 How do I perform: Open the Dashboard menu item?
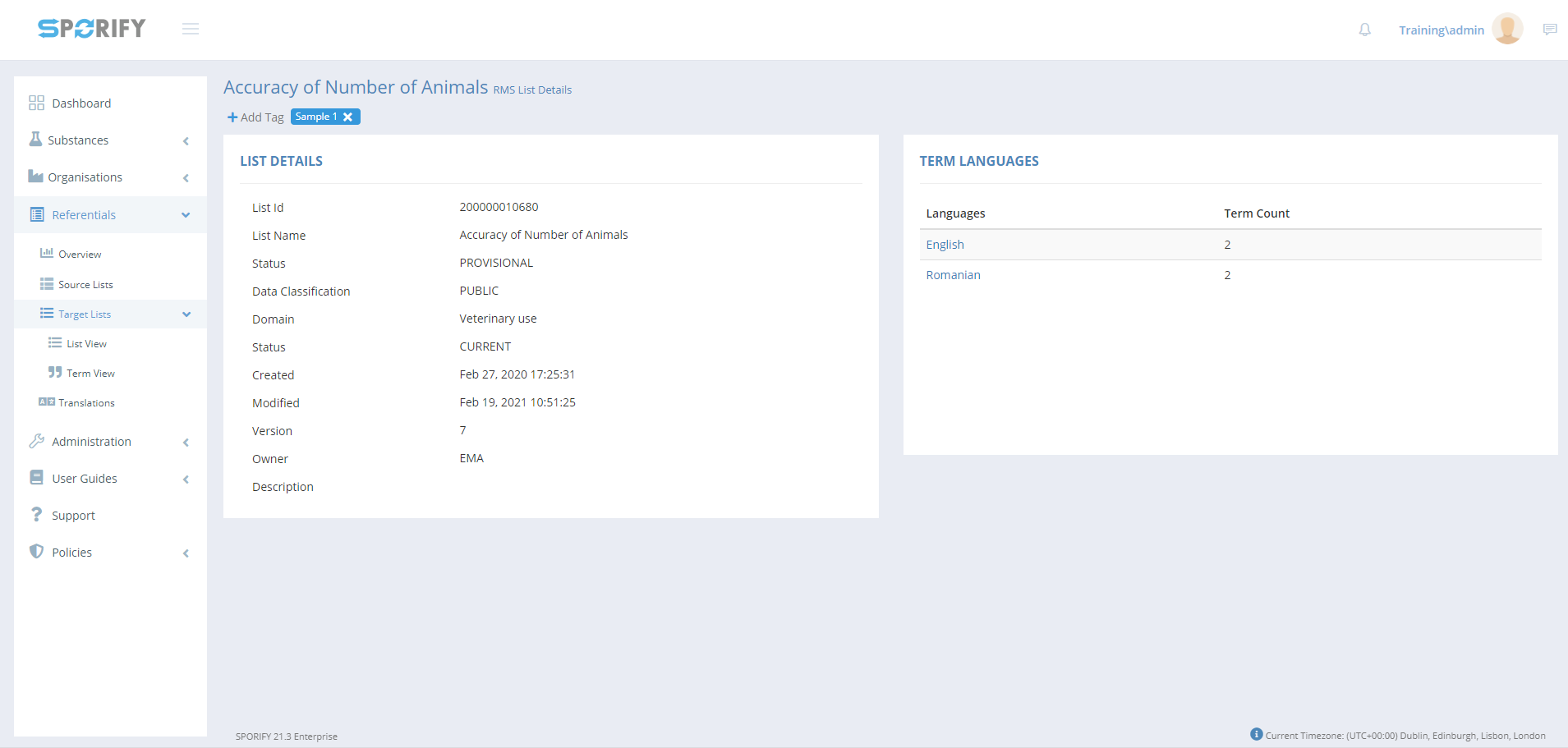click(81, 103)
